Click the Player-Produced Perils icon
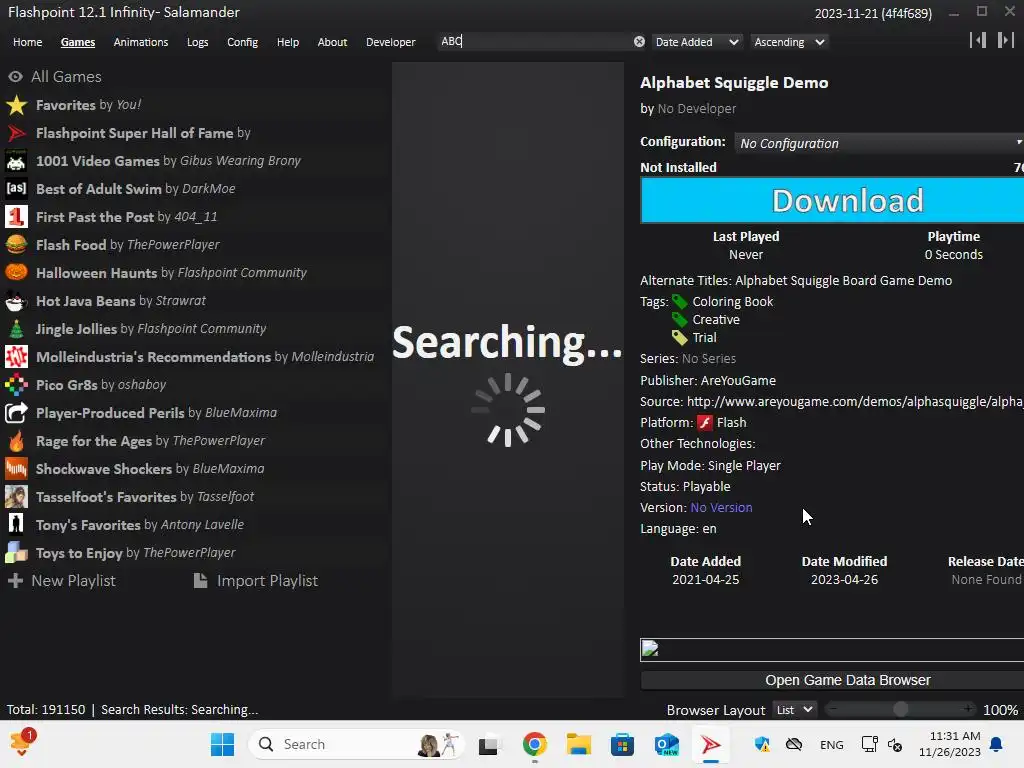This screenshot has height=768, width=1024. click(16, 413)
